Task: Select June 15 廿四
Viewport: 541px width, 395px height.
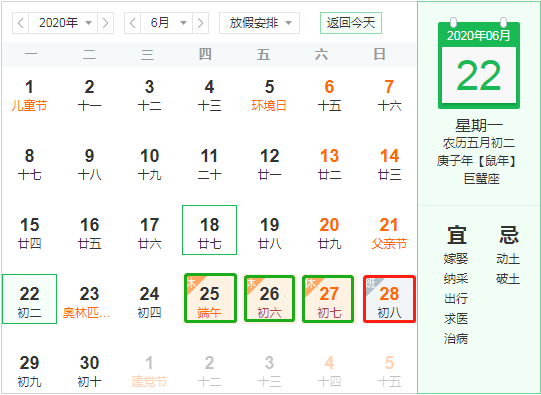Action: coord(29,233)
